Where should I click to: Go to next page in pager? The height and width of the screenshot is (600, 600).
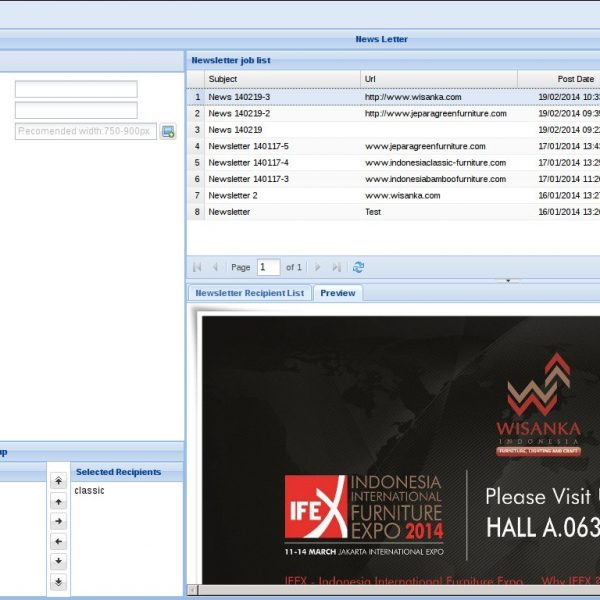click(317, 267)
